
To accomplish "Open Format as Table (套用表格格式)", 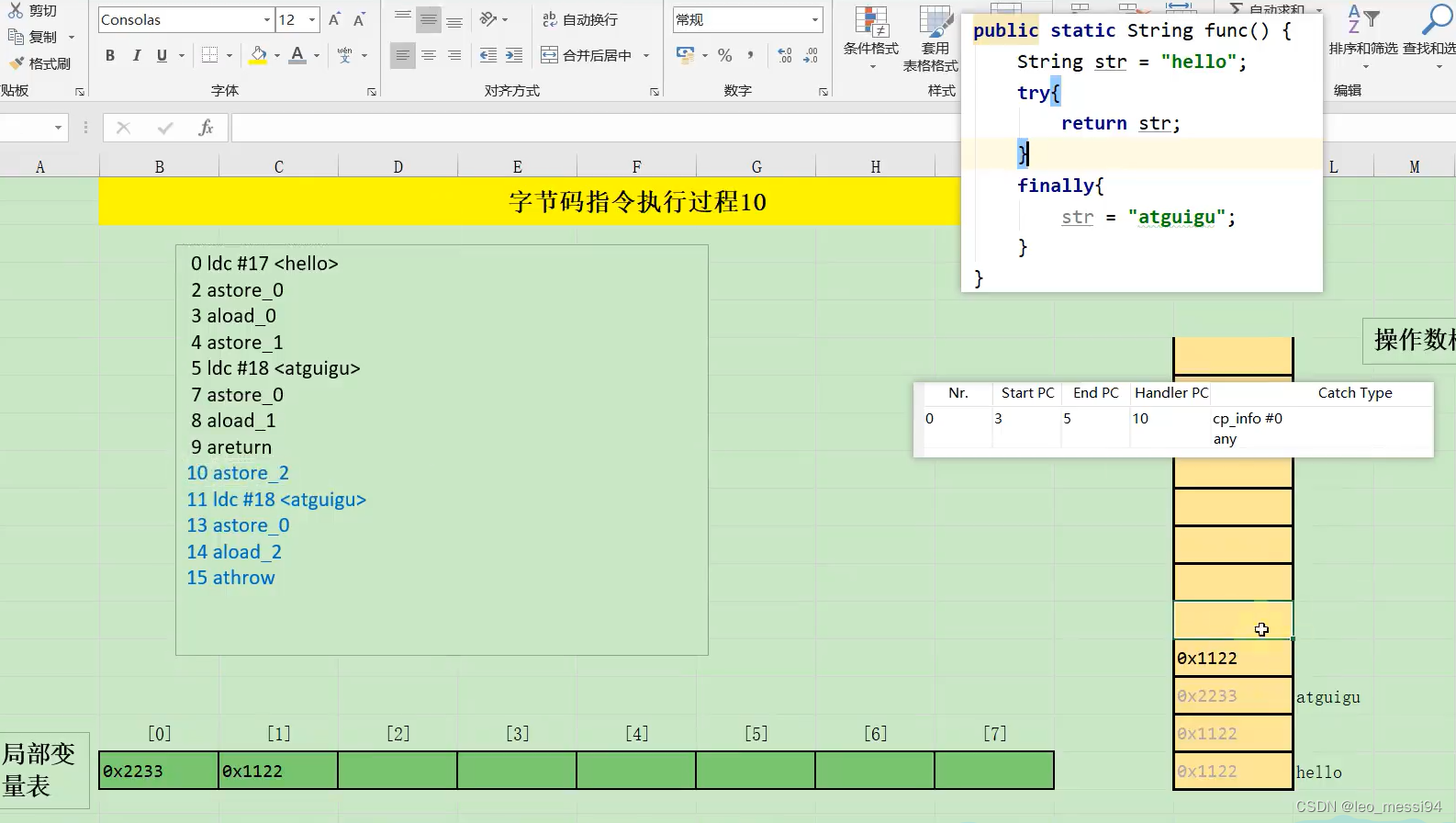I will [x=931, y=38].
